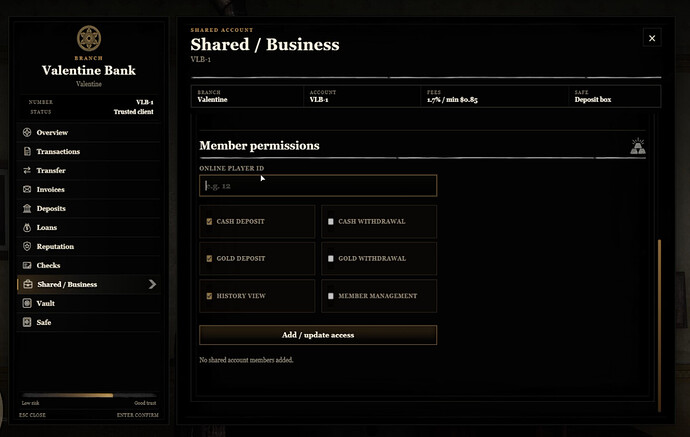Close the Shared / Business panel
The image size is (690, 437).
tap(652, 38)
